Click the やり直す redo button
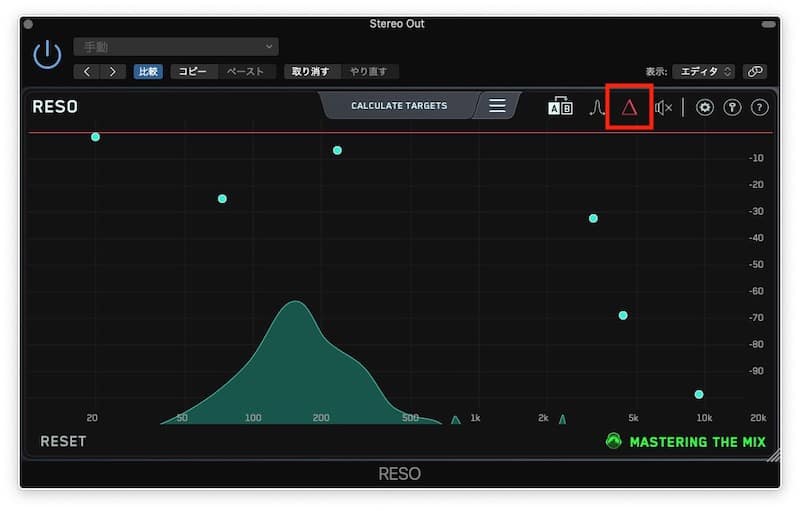The width and height of the screenshot is (800, 511). coord(369,71)
